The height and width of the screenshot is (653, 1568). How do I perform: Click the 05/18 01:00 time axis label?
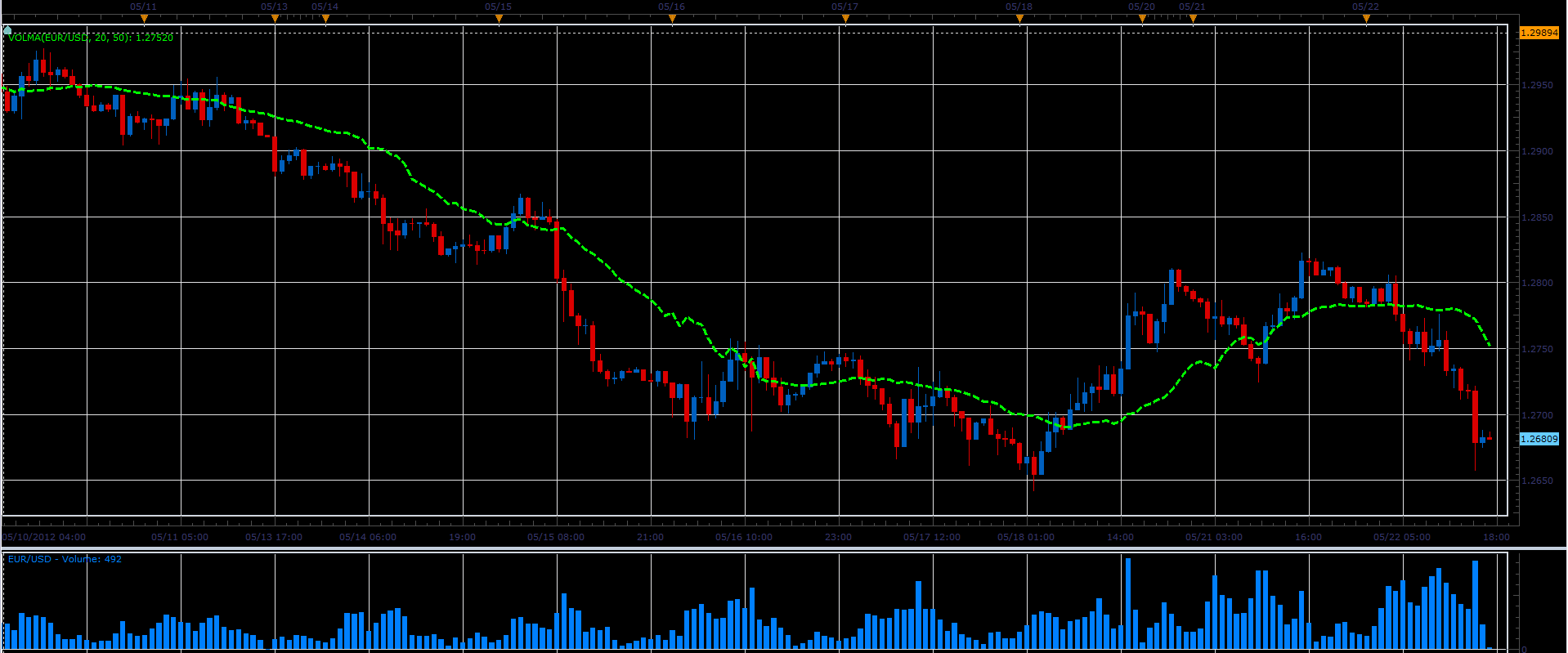pos(1026,537)
